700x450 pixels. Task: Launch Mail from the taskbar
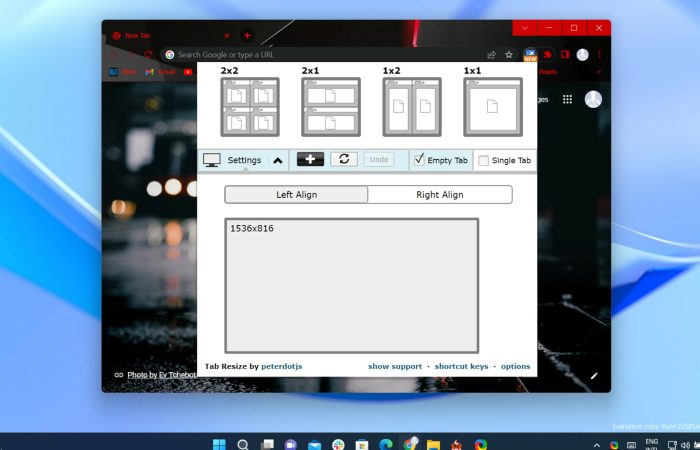(x=314, y=445)
